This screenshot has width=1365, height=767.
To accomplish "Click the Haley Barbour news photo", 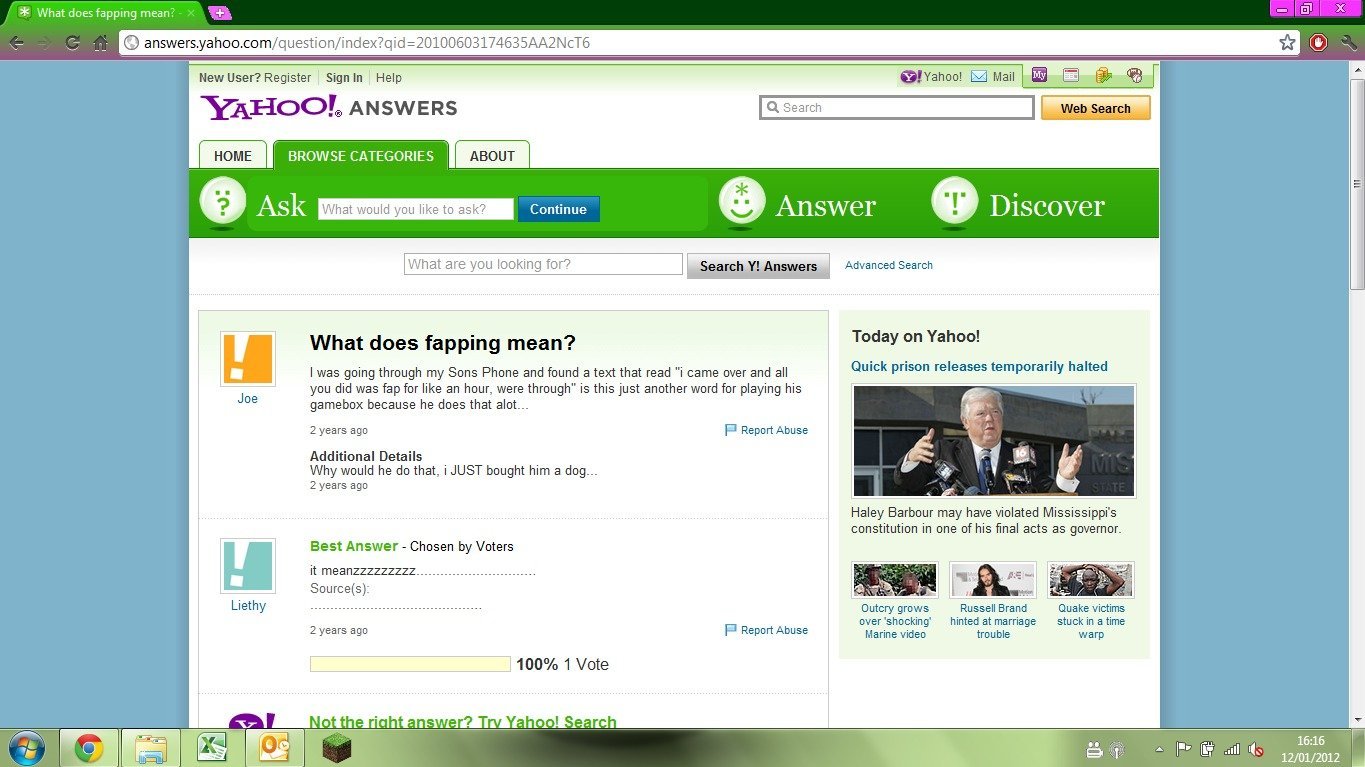I will pyautogui.click(x=993, y=441).
